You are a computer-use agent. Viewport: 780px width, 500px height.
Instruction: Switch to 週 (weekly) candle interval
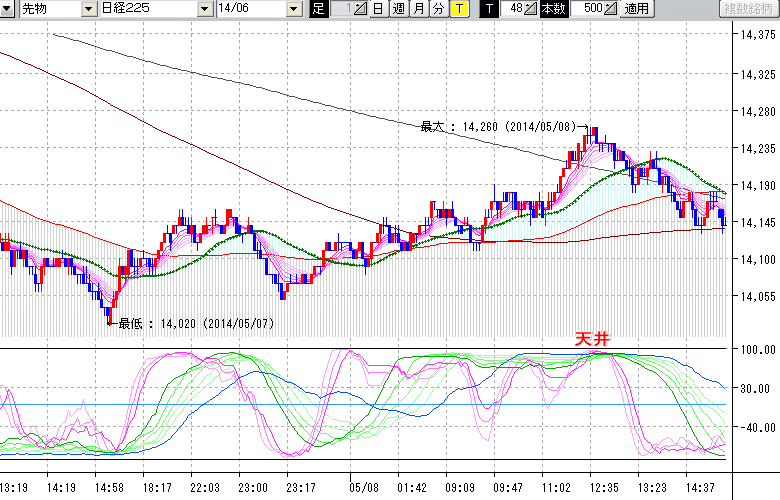(398, 9)
